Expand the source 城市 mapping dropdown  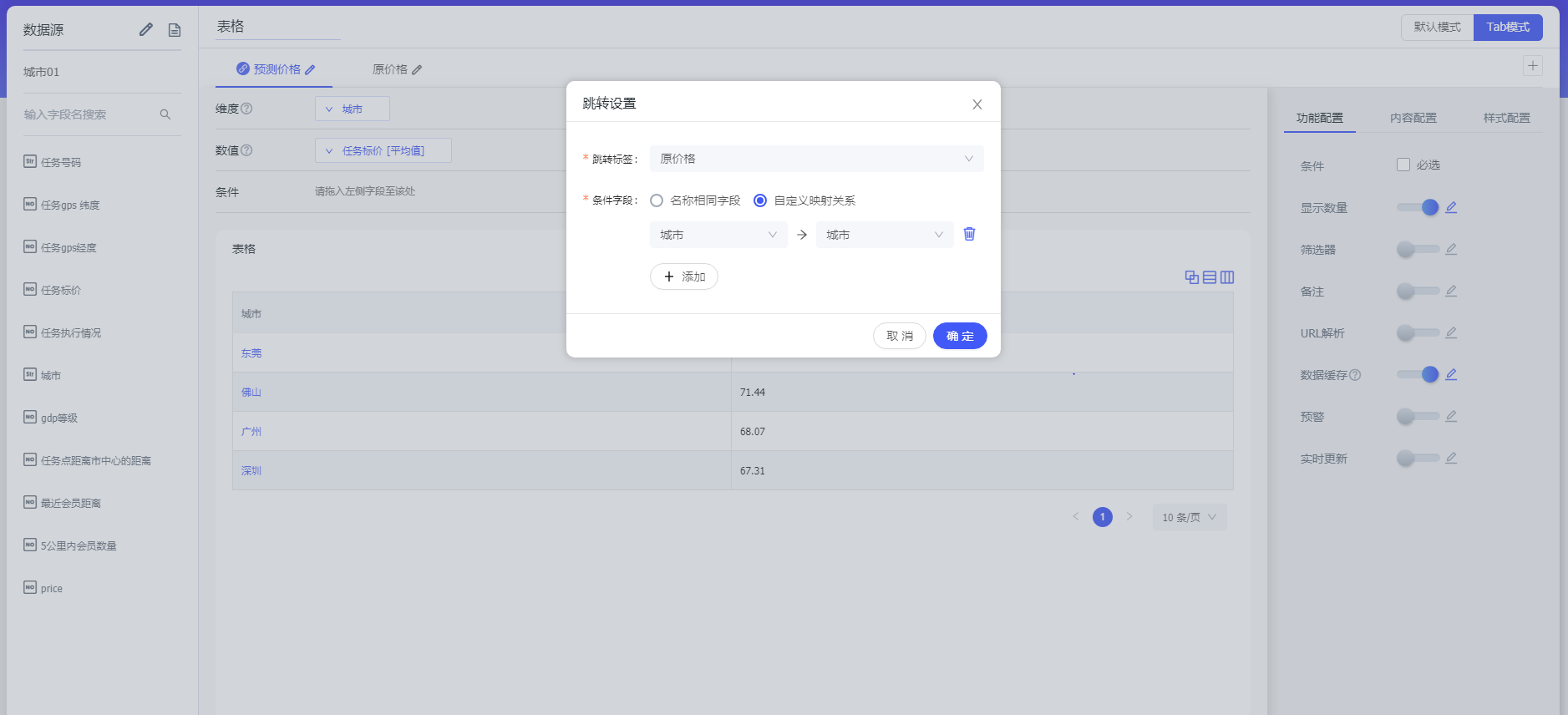[718, 235]
